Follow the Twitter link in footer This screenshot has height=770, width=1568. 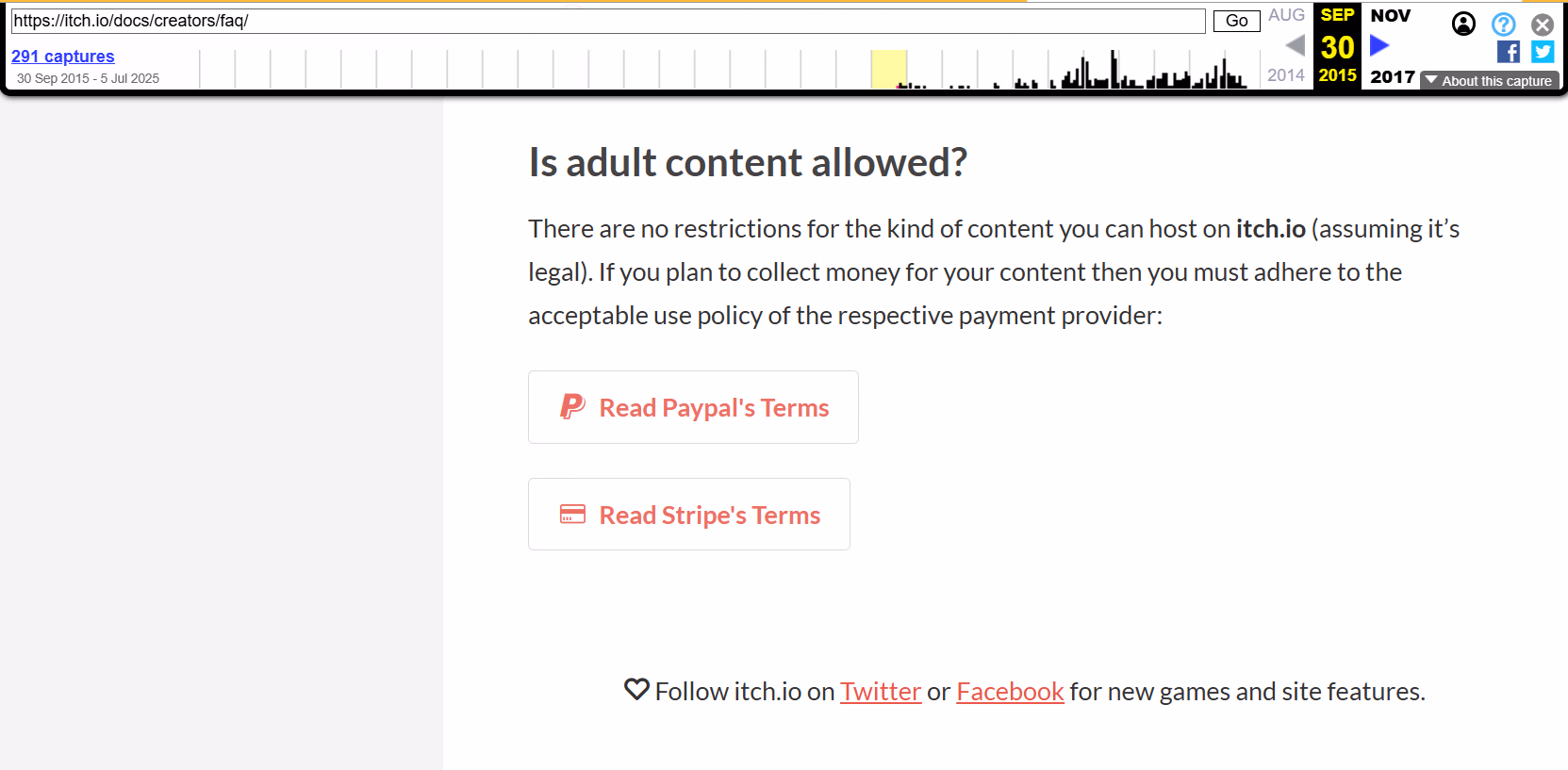(x=881, y=692)
